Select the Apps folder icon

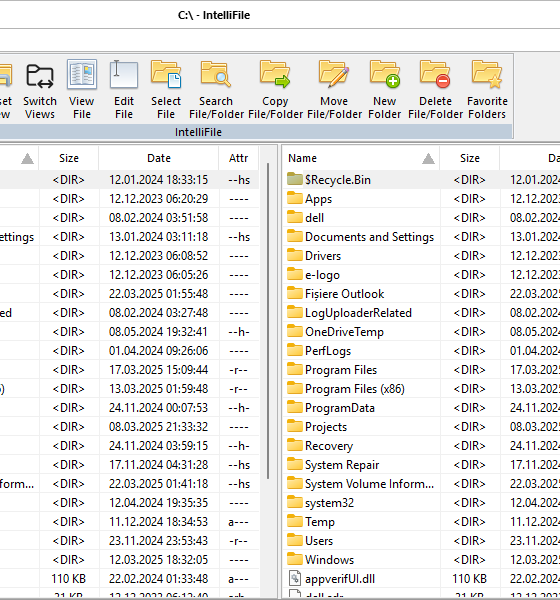pos(295,198)
